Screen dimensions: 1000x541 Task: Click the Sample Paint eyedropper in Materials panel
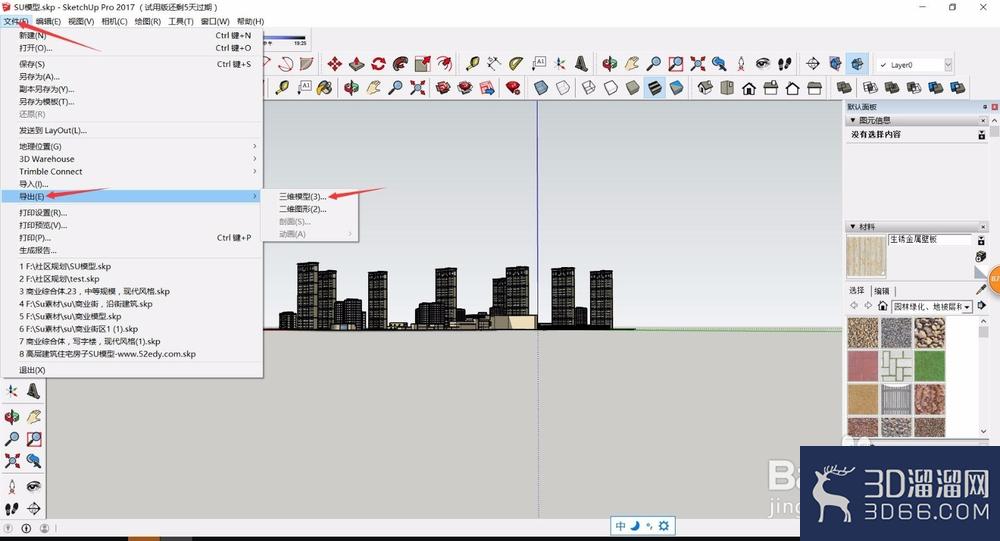coord(981,290)
